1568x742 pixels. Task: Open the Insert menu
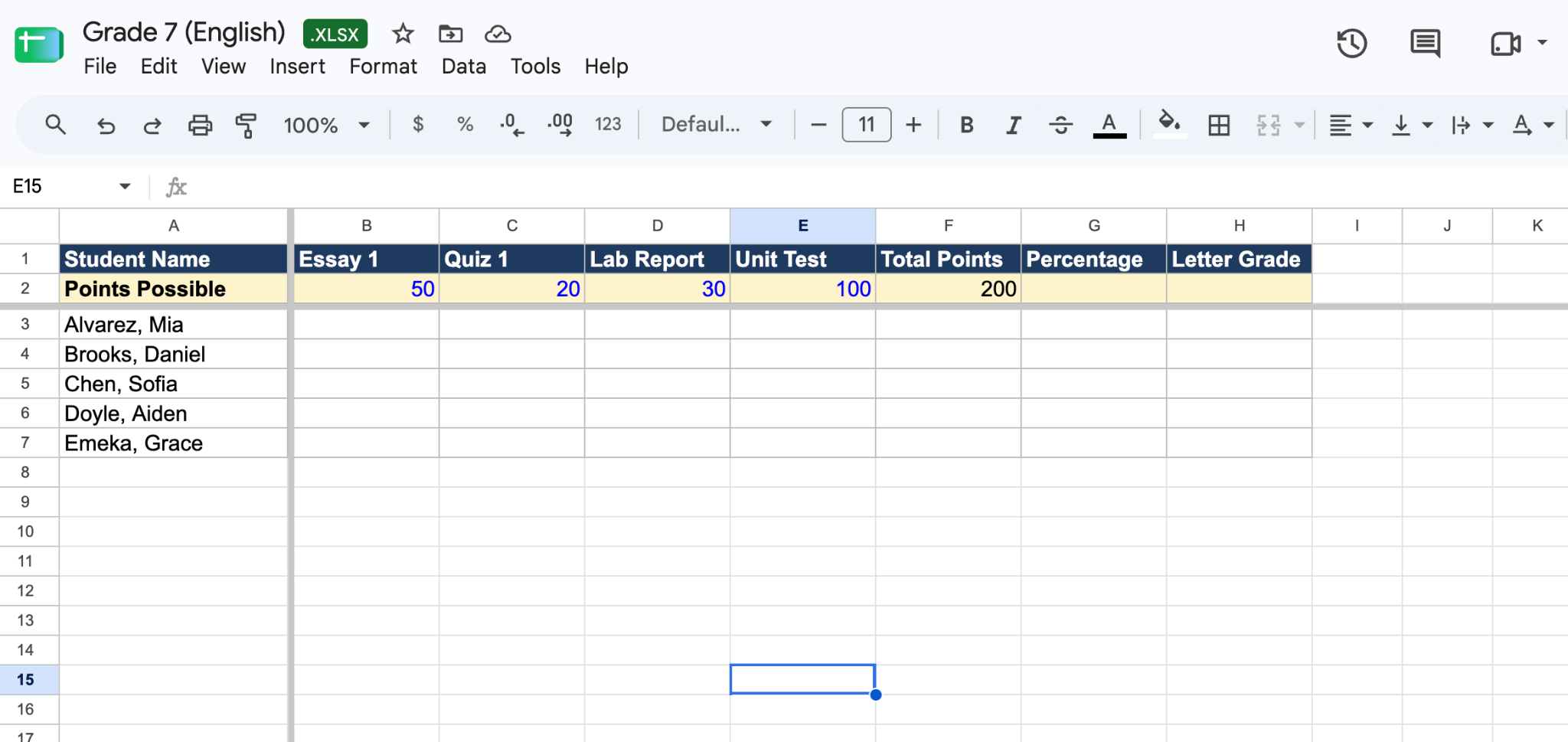coord(297,67)
